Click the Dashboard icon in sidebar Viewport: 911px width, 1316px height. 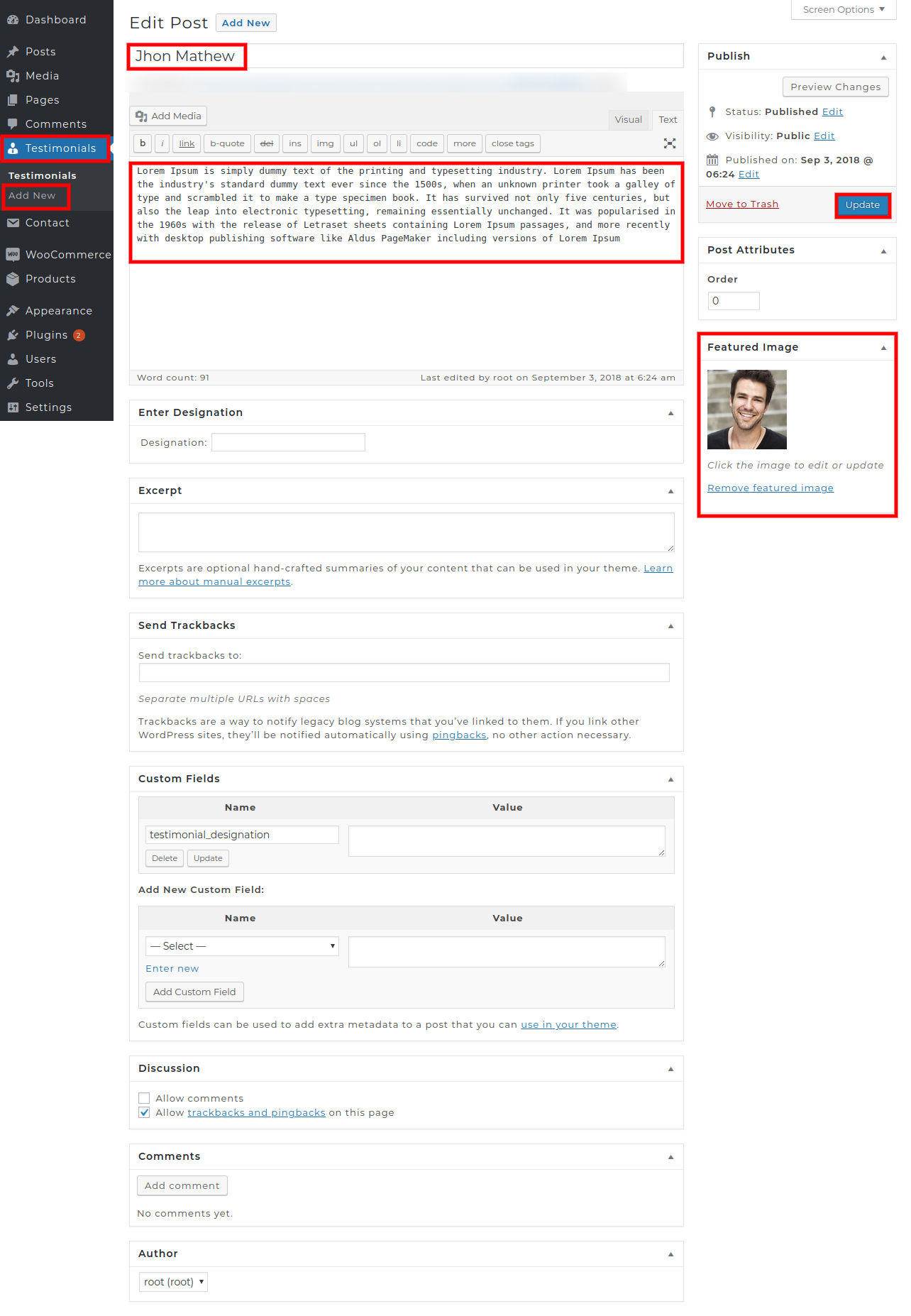tap(13, 20)
